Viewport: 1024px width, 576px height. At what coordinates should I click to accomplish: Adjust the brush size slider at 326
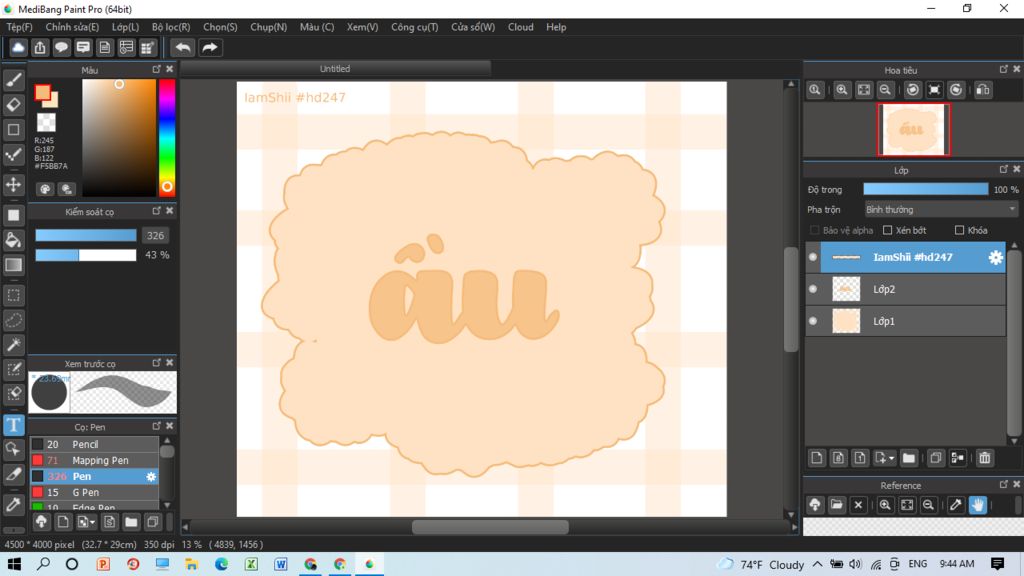tap(86, 235)
